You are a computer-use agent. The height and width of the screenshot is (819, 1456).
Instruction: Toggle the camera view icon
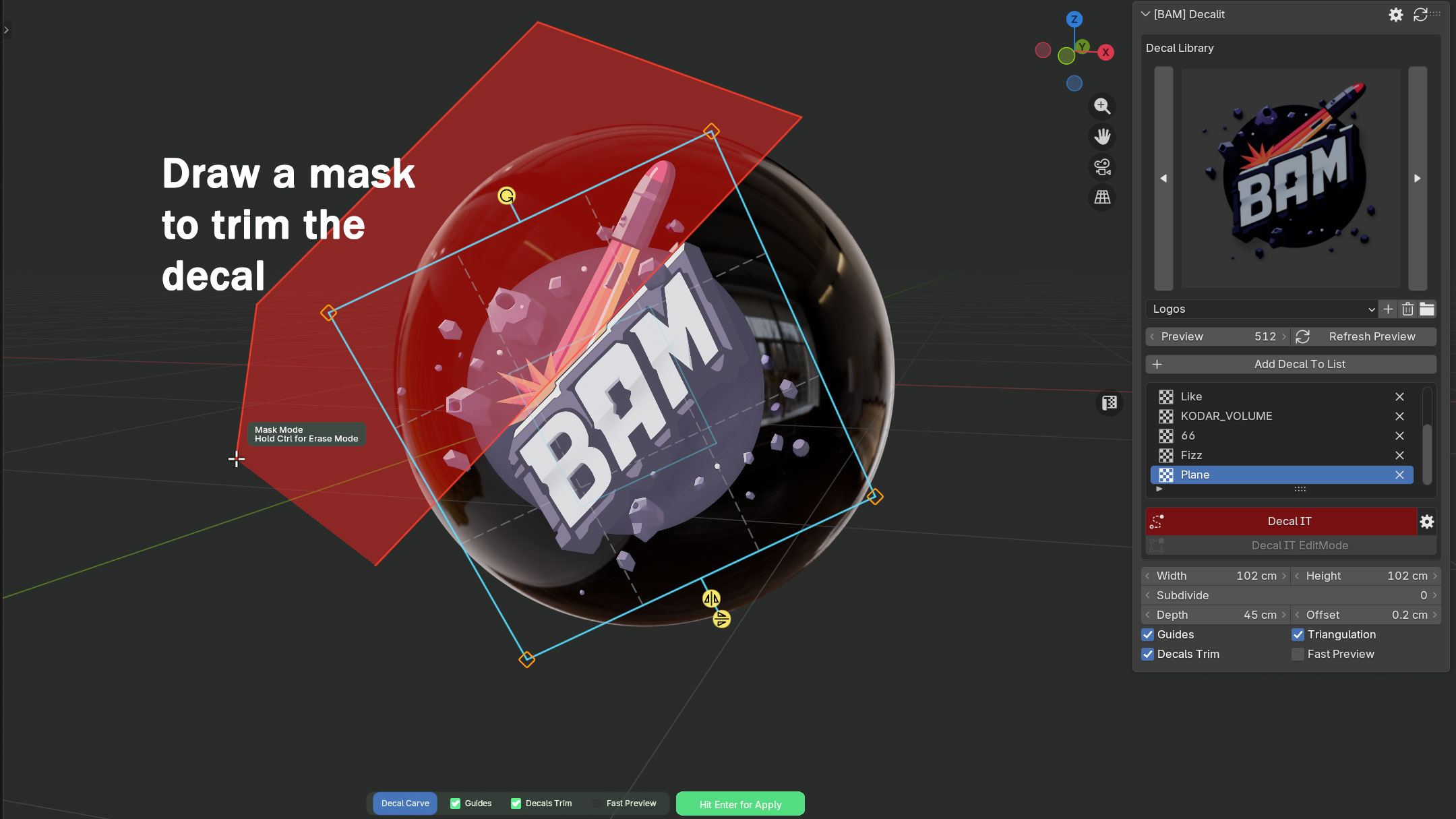coord(1102,167)
